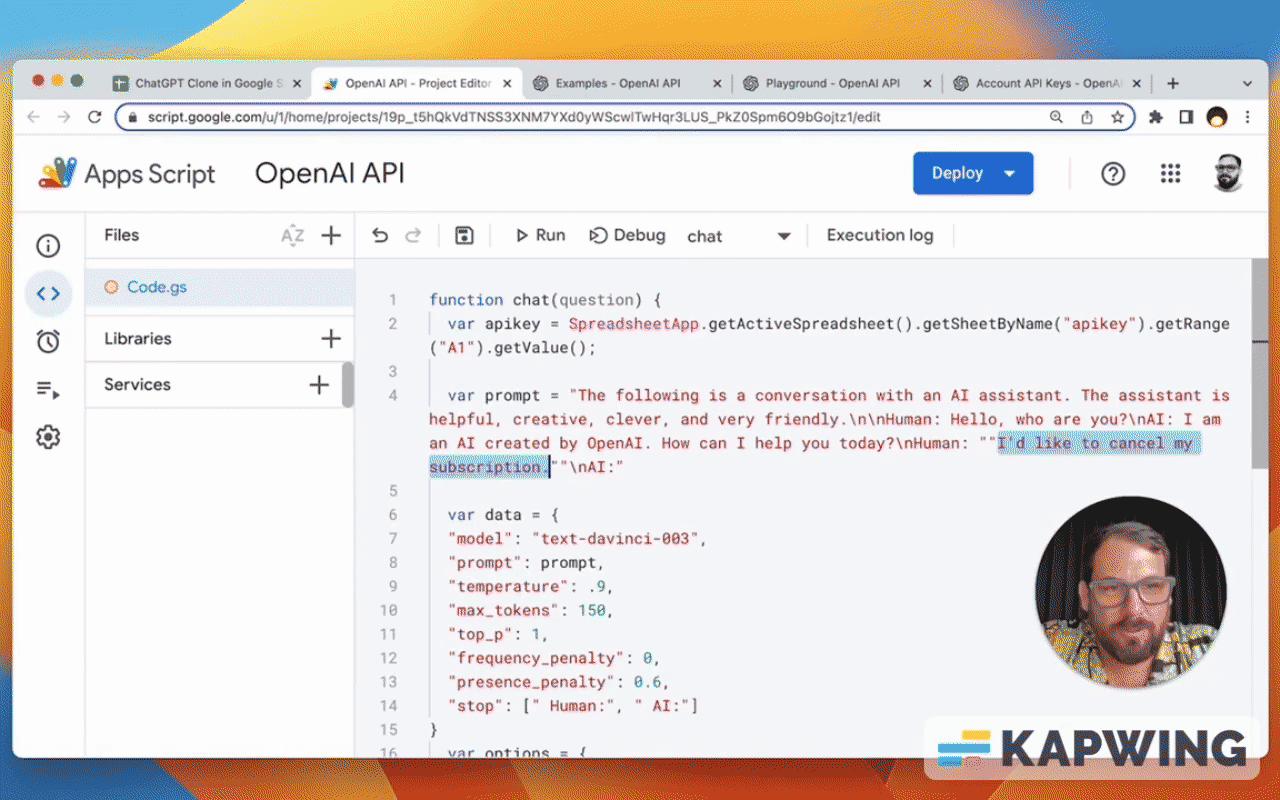Add a library with plus icon
This screenshot has width=1280, height=800.
coord(331,339)
